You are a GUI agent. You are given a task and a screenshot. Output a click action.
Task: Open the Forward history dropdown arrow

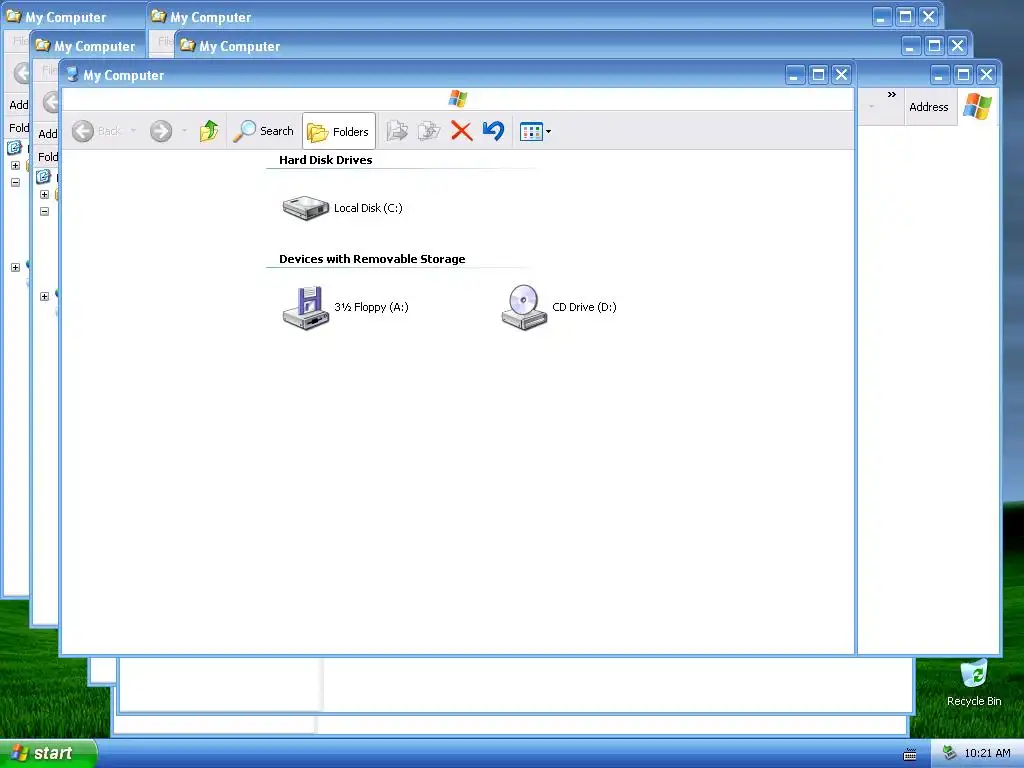click(185, 131)
